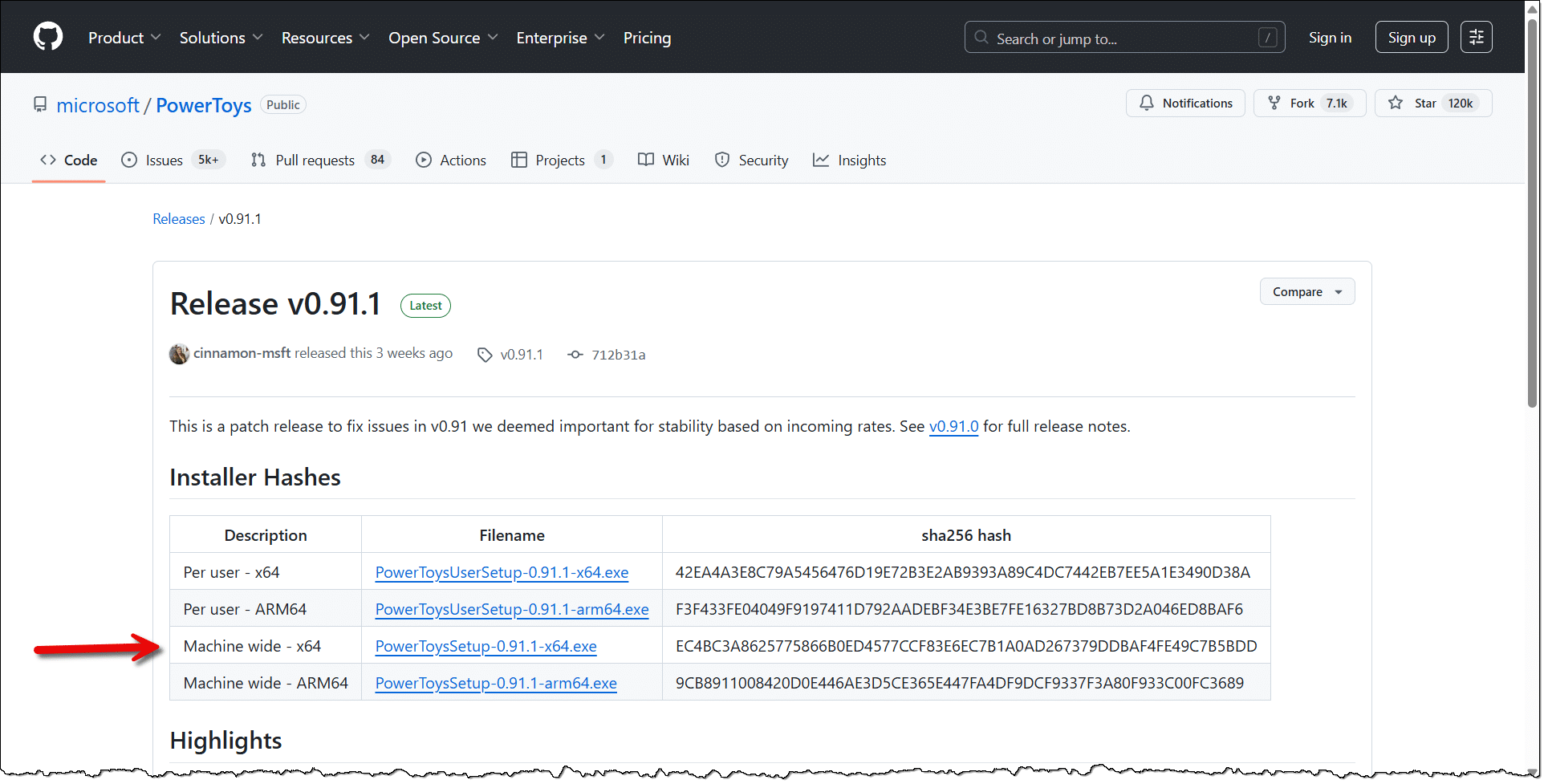Expand the Product menu
Viewport: 1544px width, 784px height.
(x=124, y=38)
